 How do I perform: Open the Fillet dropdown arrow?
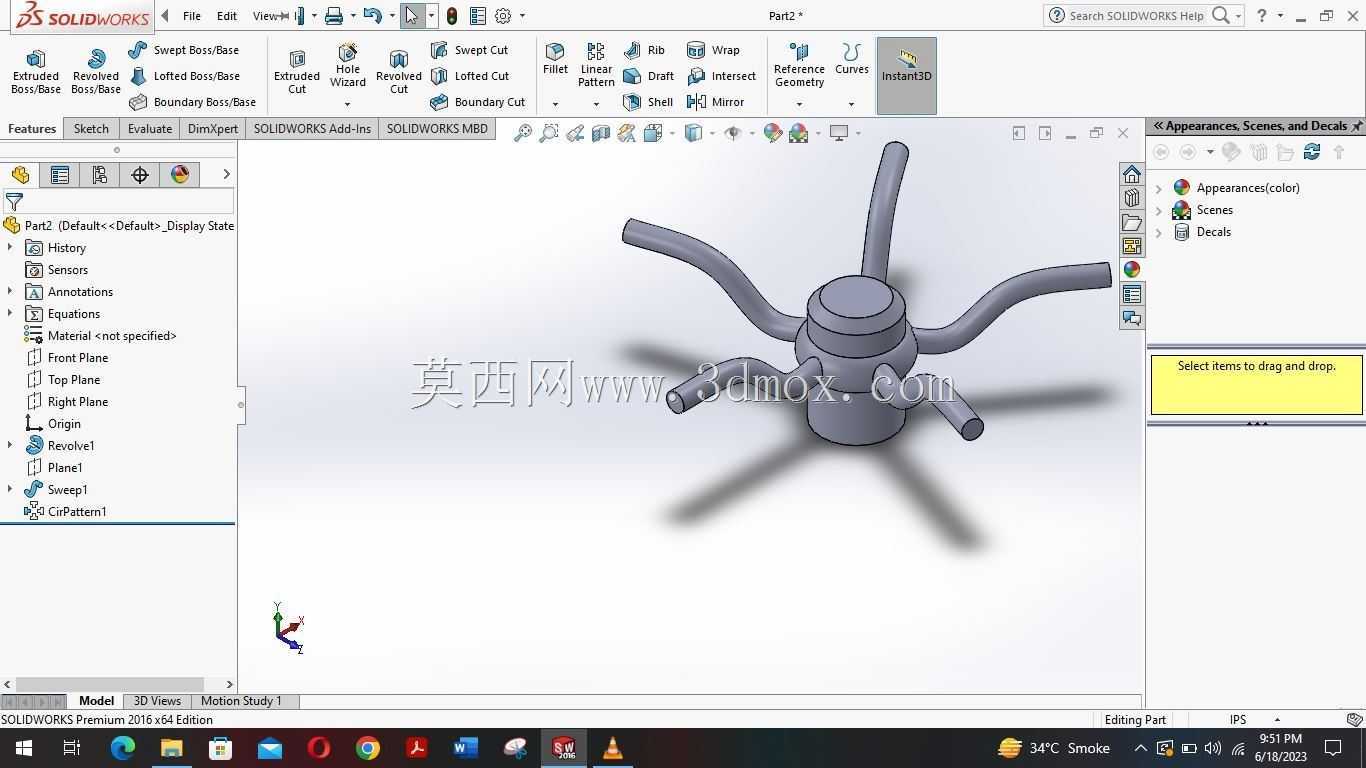(555, 104)
